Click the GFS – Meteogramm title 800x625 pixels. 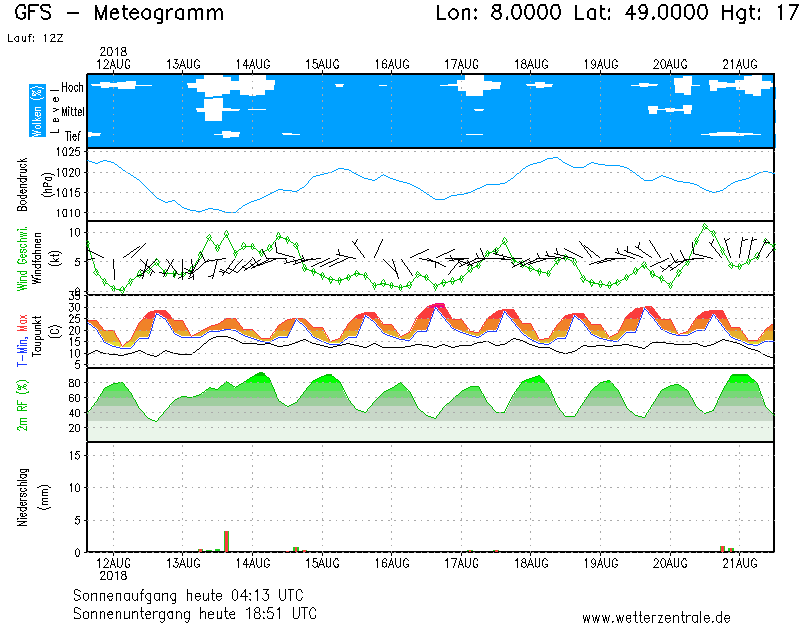pos(120,14)
